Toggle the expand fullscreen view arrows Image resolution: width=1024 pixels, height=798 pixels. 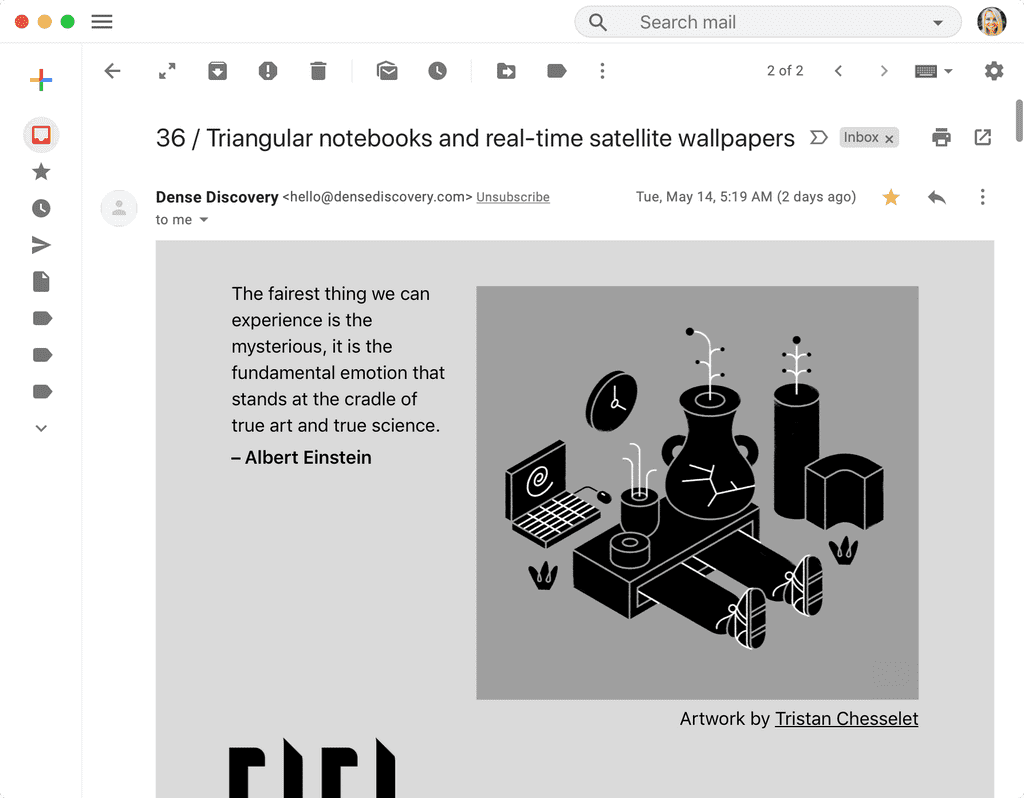point(167,71)
